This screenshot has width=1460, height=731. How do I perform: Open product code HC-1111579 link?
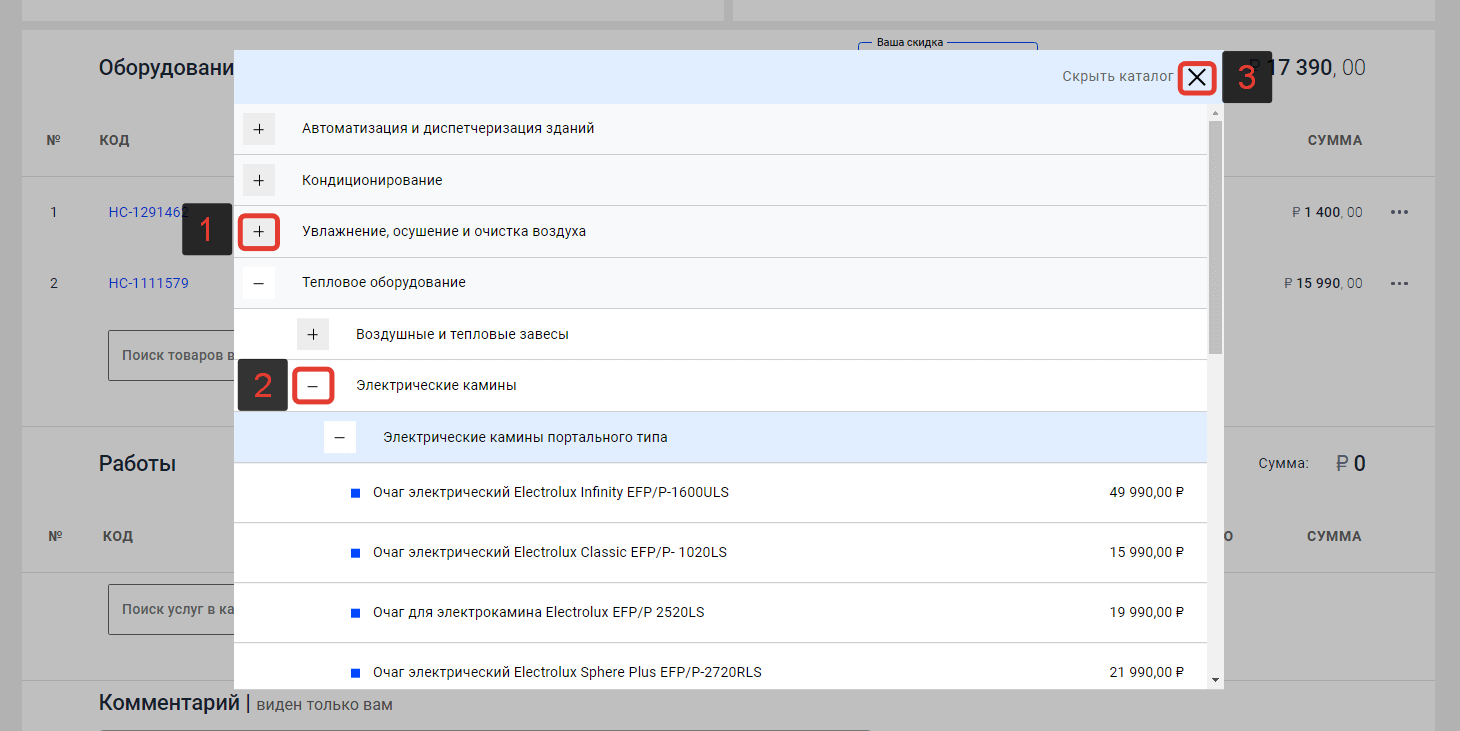pos(148,283)
